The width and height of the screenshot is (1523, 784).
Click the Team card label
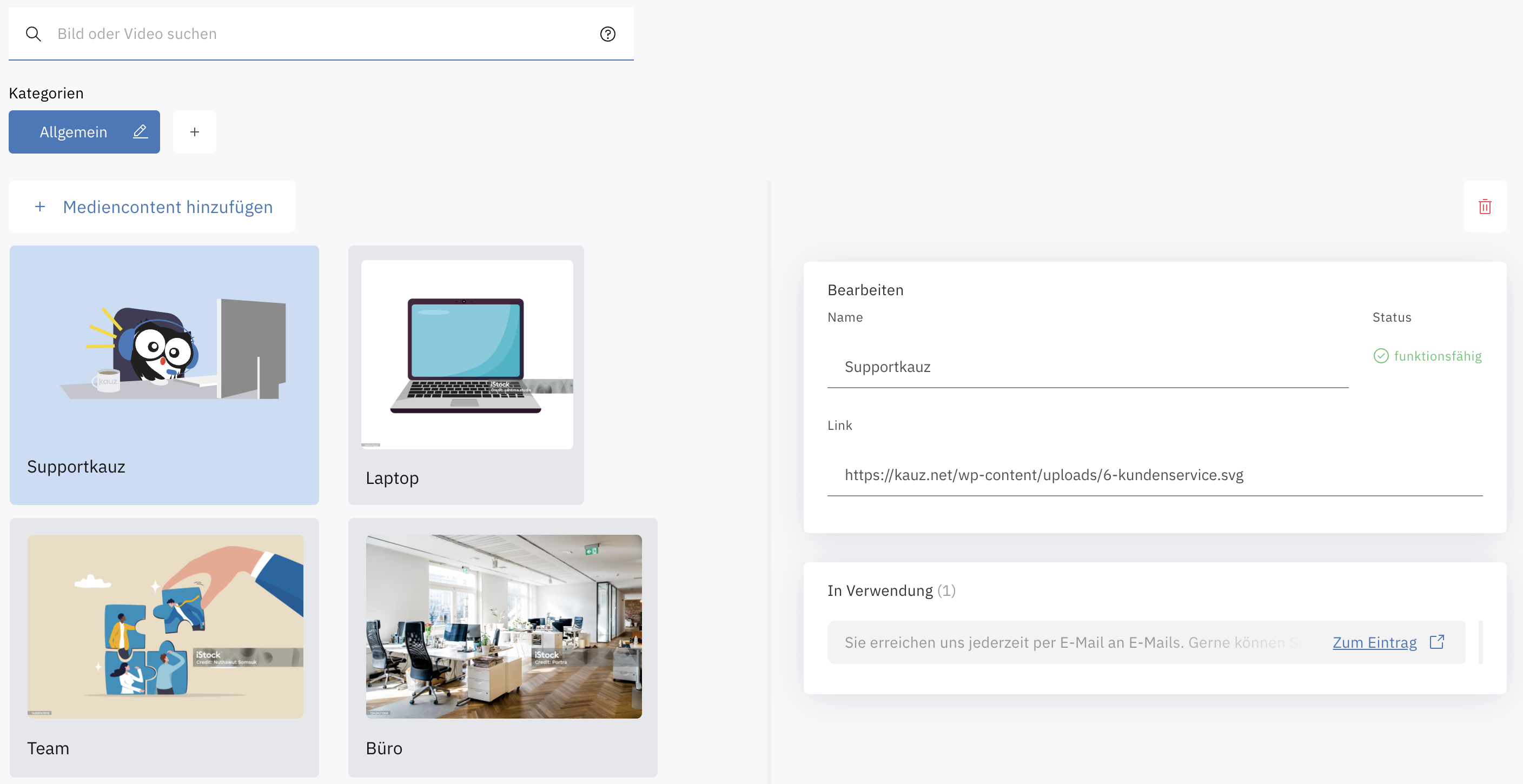point(48,748)
